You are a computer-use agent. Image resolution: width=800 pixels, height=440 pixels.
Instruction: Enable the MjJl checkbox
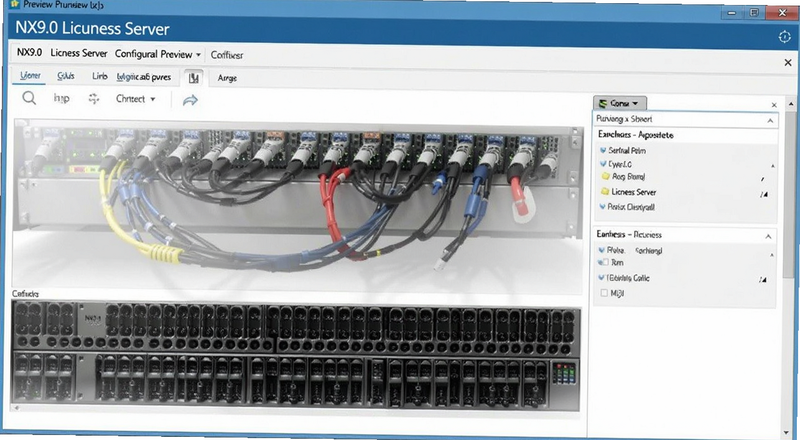point(604,293)
